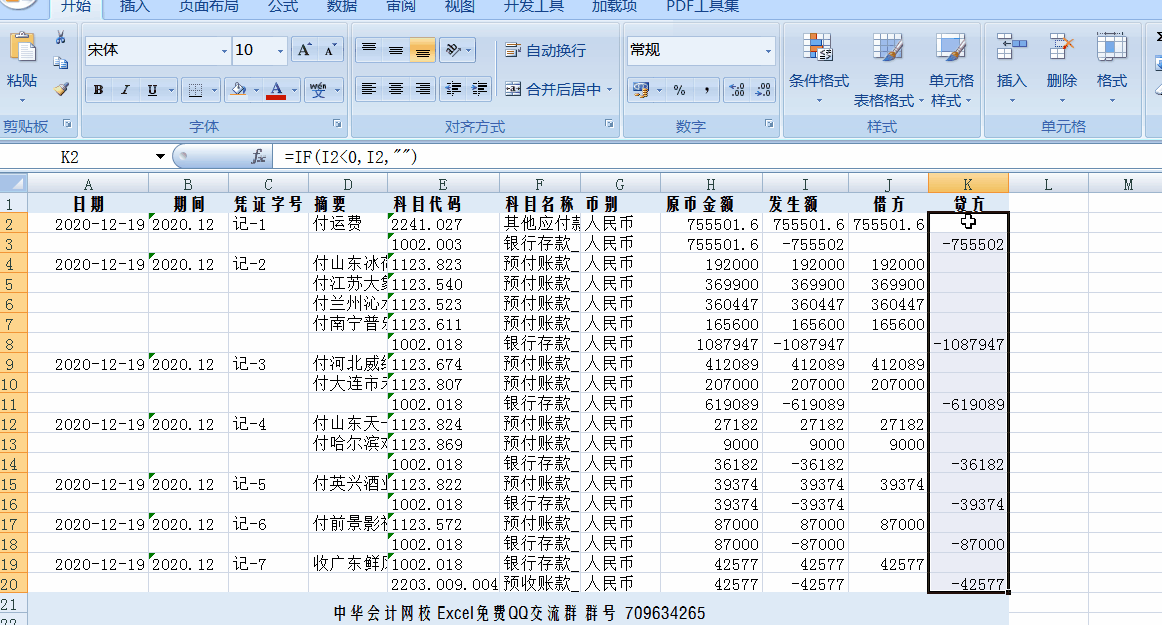This screenshot has width=1162, height=625.
Task: Click the Name Box showing K2
Action: pos(76,156)
